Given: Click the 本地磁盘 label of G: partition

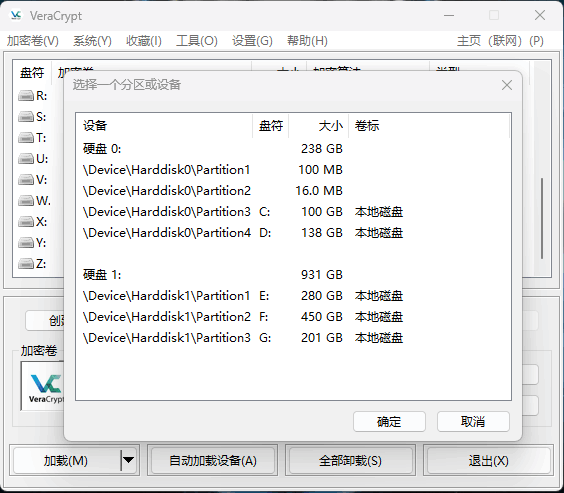Looking at the screenshot, I should pyautogui.click(x=379, y=338).
